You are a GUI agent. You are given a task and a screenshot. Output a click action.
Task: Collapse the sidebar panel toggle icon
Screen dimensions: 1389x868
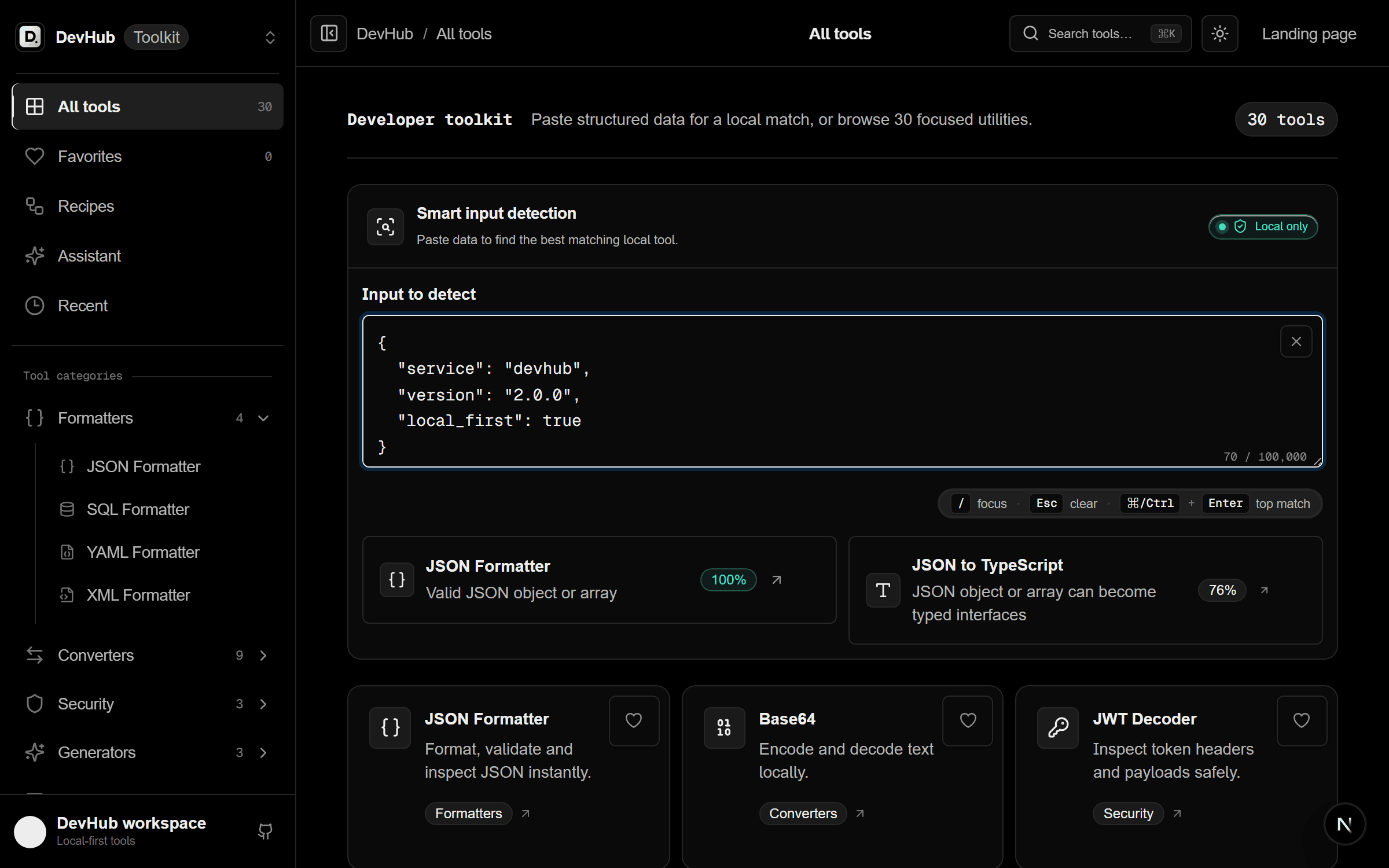point(329,34)
